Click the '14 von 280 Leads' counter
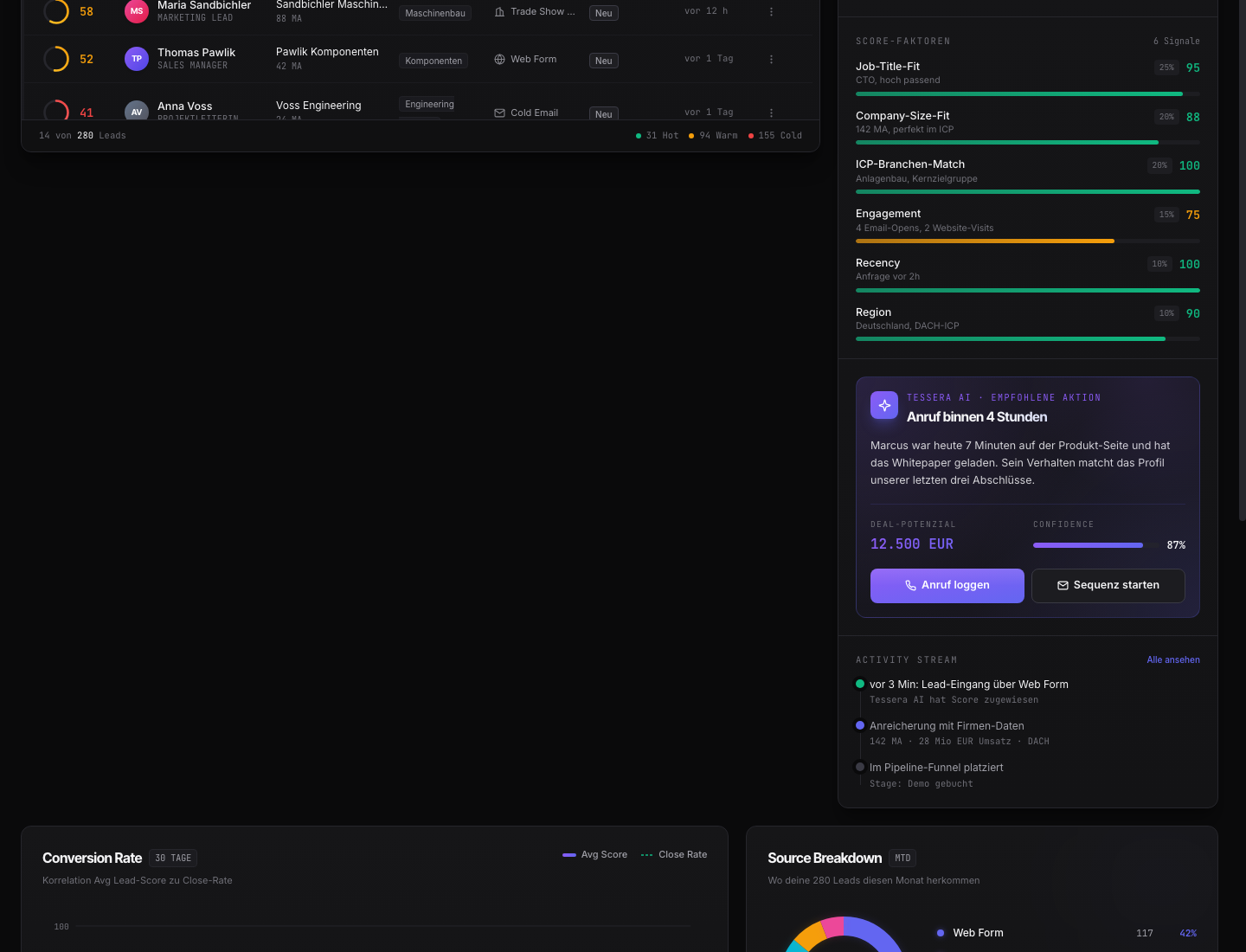Screen dimensions: 1246x952 coord(82,136)
